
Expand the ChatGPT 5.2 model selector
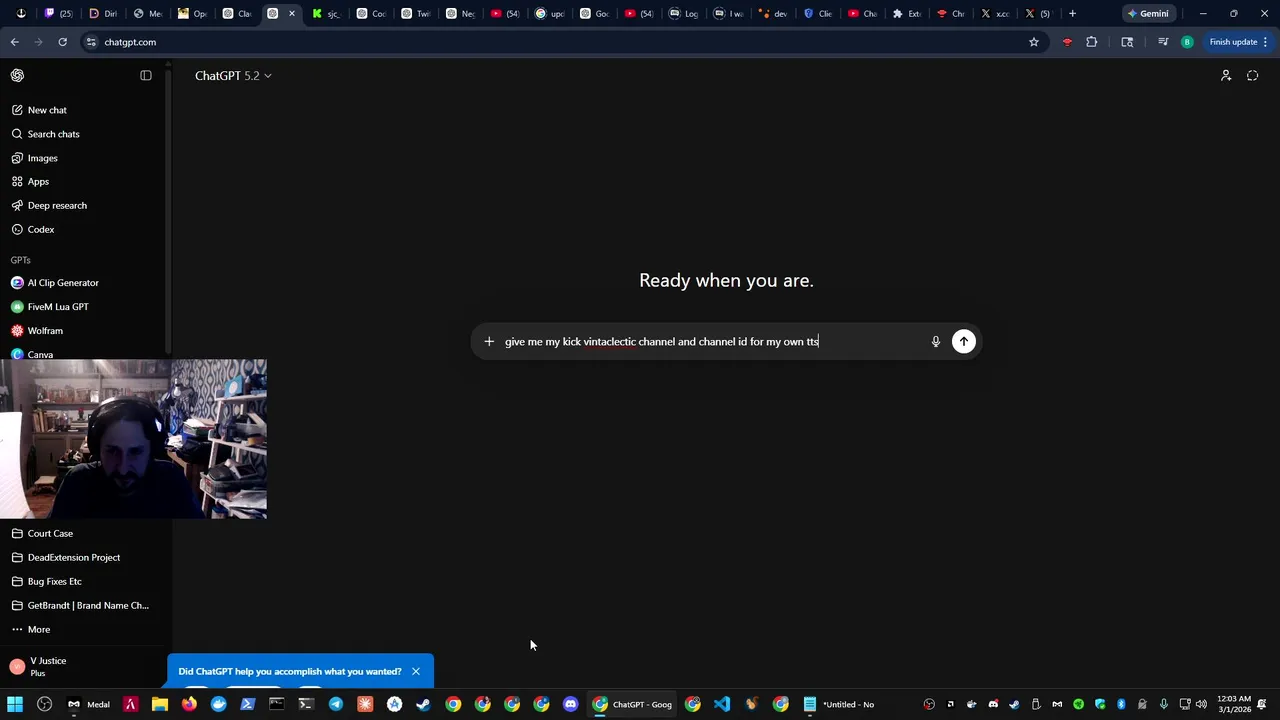tap(233, 76)
